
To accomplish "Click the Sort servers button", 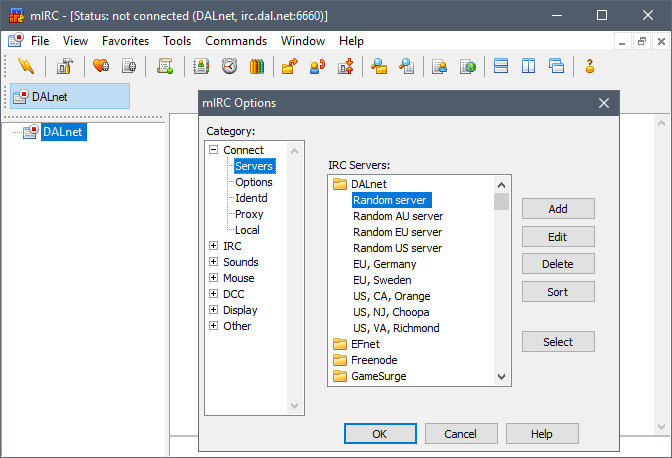I will 558,292.
